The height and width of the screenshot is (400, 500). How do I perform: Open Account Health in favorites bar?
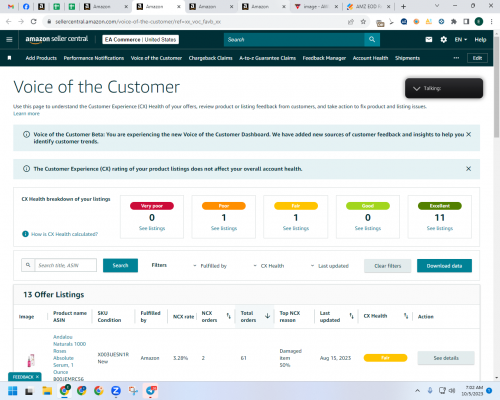(370, 58)
